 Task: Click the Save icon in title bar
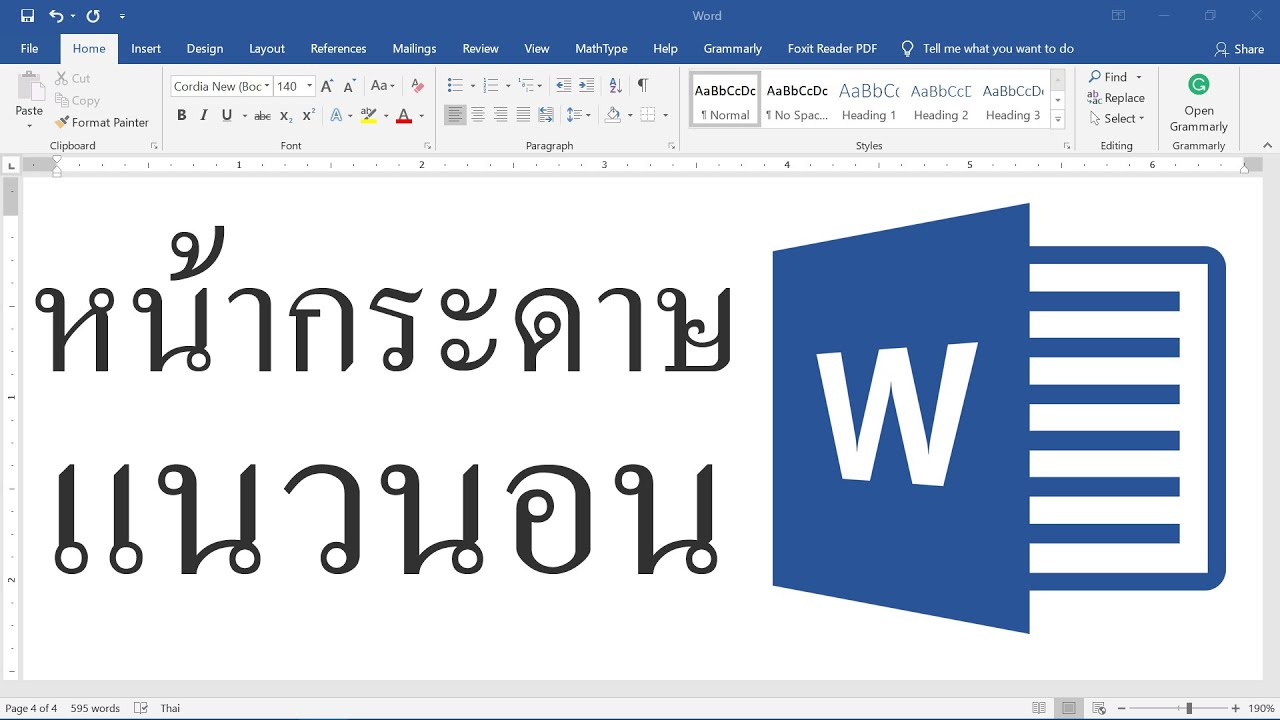(x=27, y=16)
